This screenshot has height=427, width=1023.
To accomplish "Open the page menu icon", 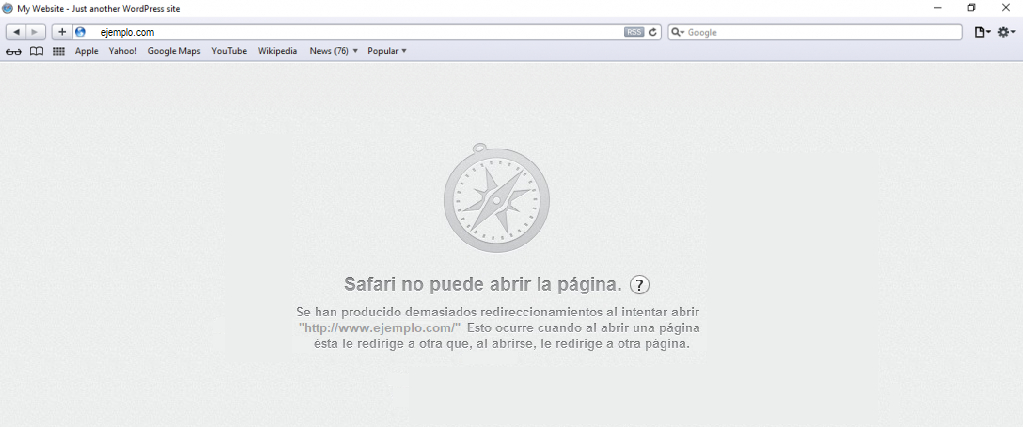I will (x=982, y=32).
